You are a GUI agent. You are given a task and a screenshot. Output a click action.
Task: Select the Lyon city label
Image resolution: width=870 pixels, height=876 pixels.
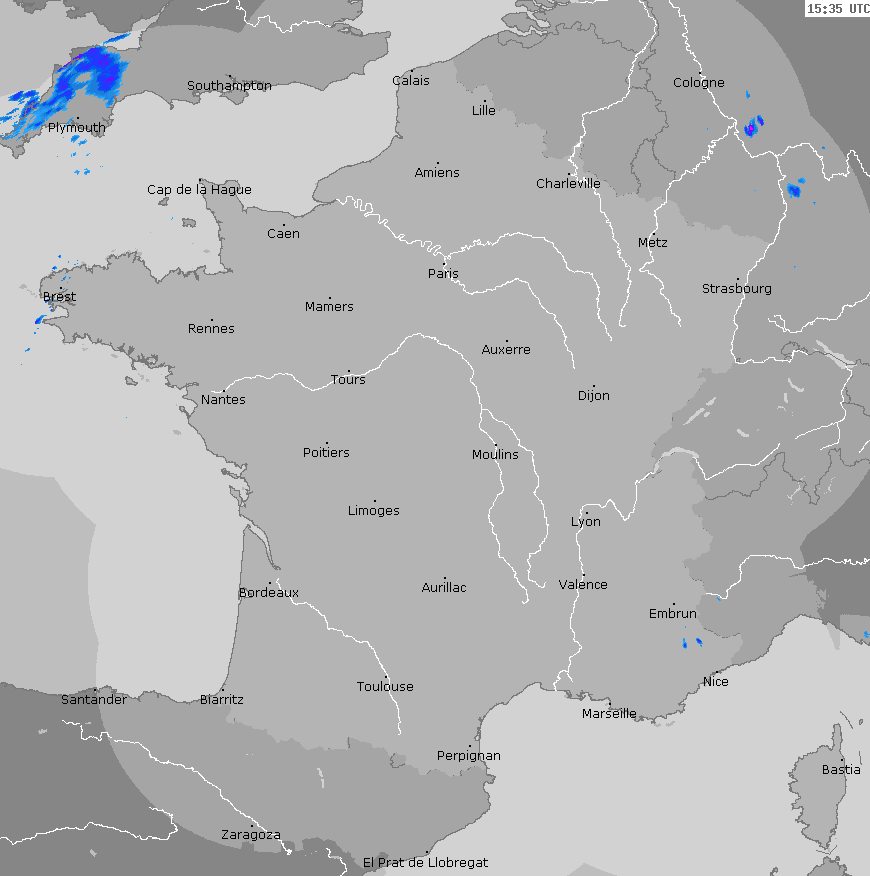[x=585, y=521]
